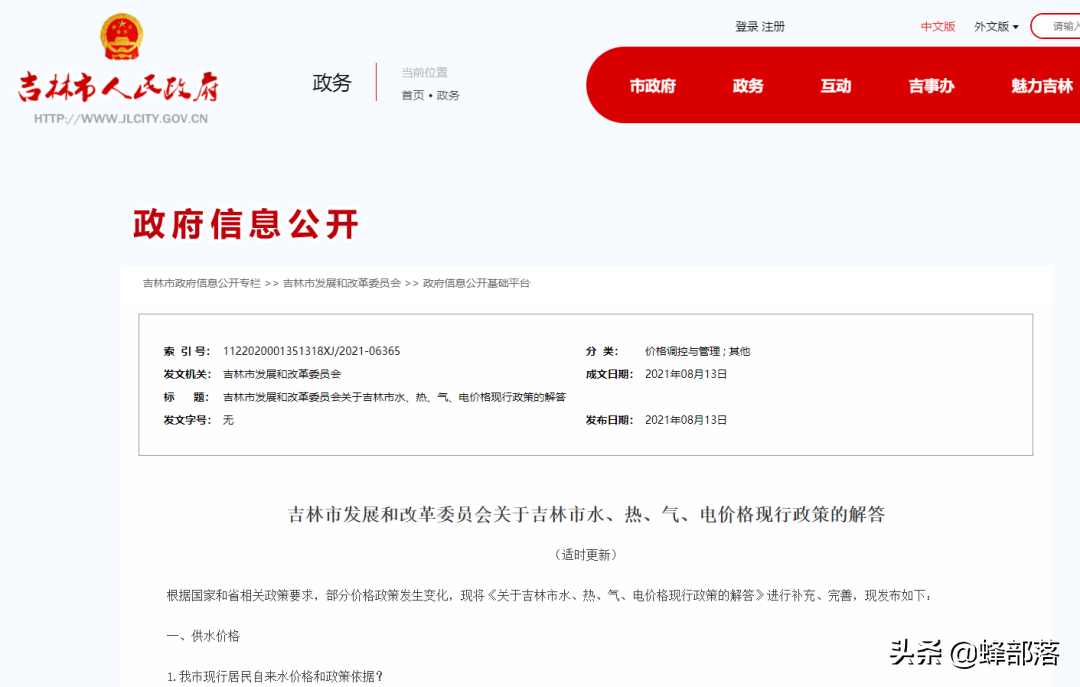Image resolution: width=1080 pixels, height=687 pixels.
Task: Open 吉林市政府信息公开专栏 breadcrumb link
Action: pos(202,283)
